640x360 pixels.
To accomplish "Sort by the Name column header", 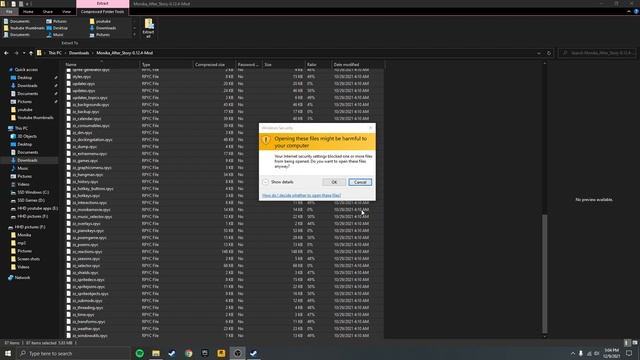I will (102, 64).
